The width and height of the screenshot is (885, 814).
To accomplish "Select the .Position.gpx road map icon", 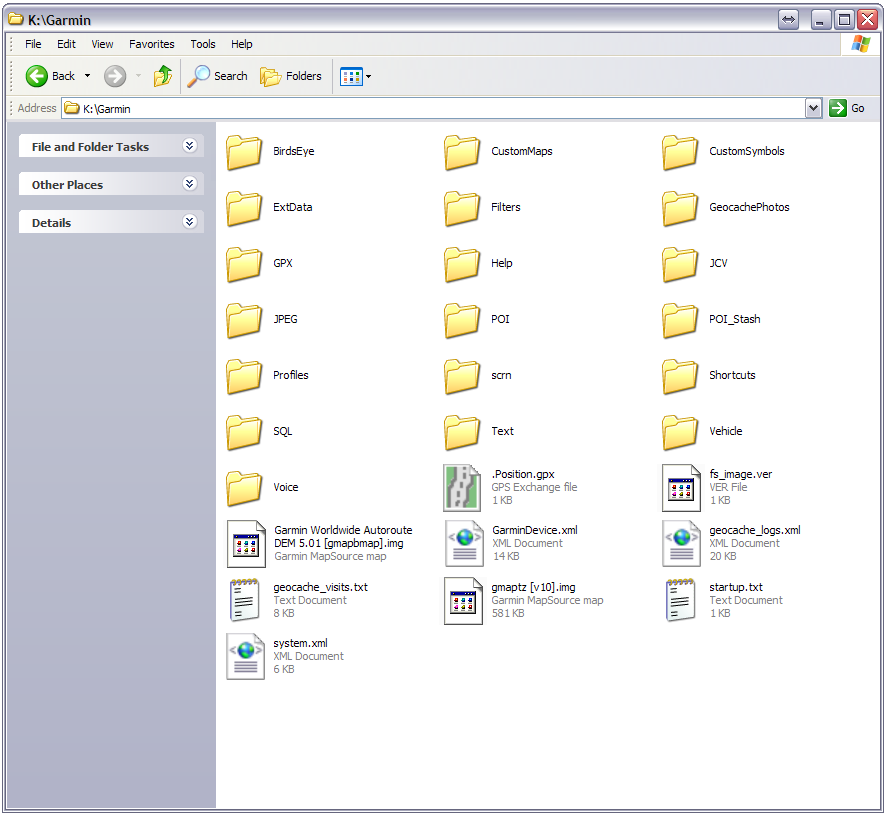I will [462, 488].
